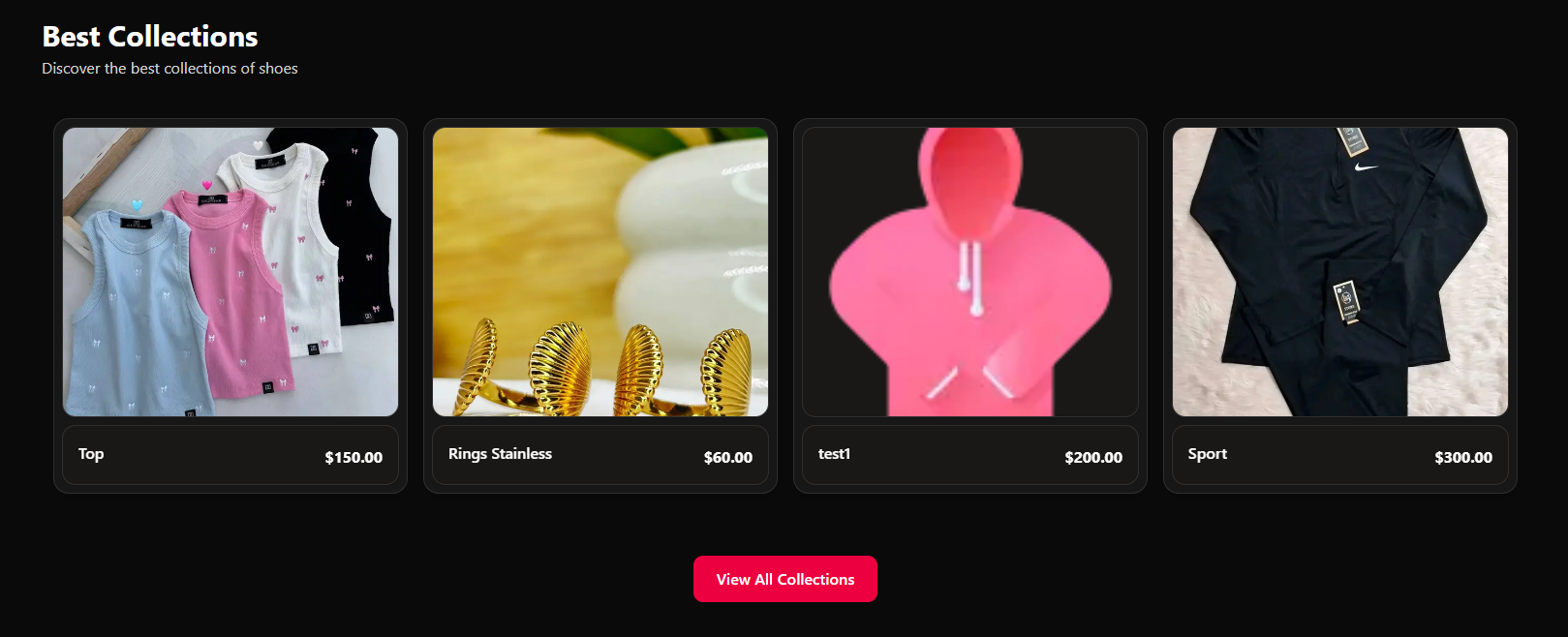This screenshot has width=1568, height=637.
Task: Open the Sport product image
Action: click(1340, 272)
